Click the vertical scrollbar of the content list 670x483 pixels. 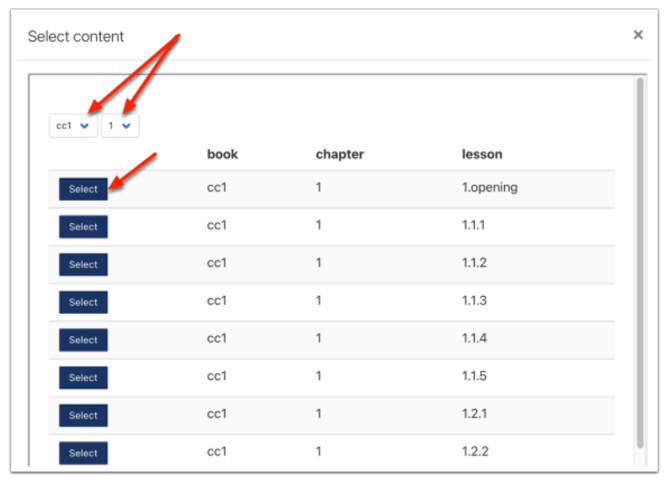640,260
